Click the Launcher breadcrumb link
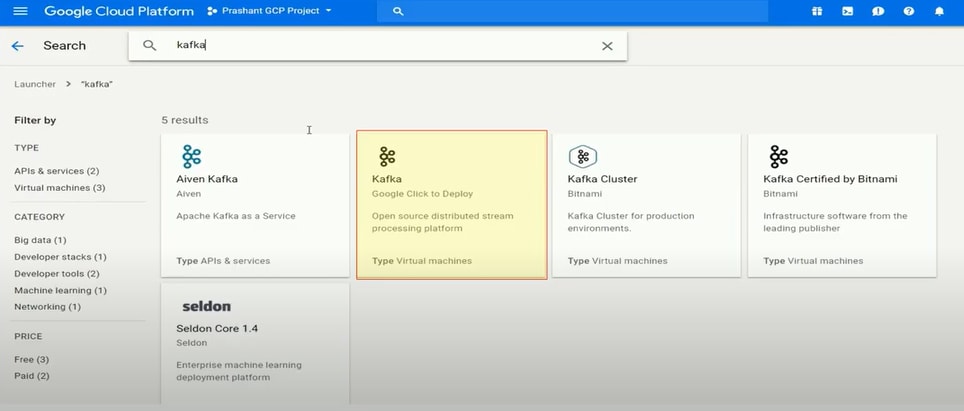This screenshot has height=411, width=964. (35, 84)
